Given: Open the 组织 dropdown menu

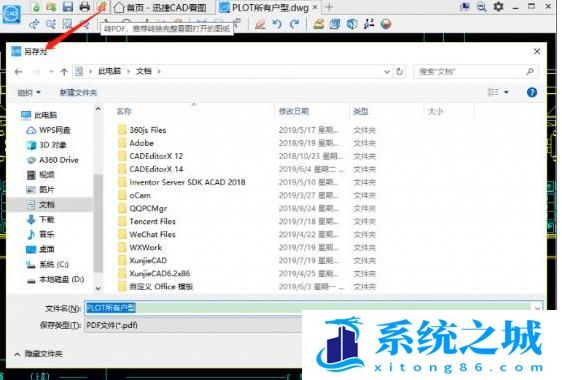Looking at the screenshot, I should tap(29, 92).
